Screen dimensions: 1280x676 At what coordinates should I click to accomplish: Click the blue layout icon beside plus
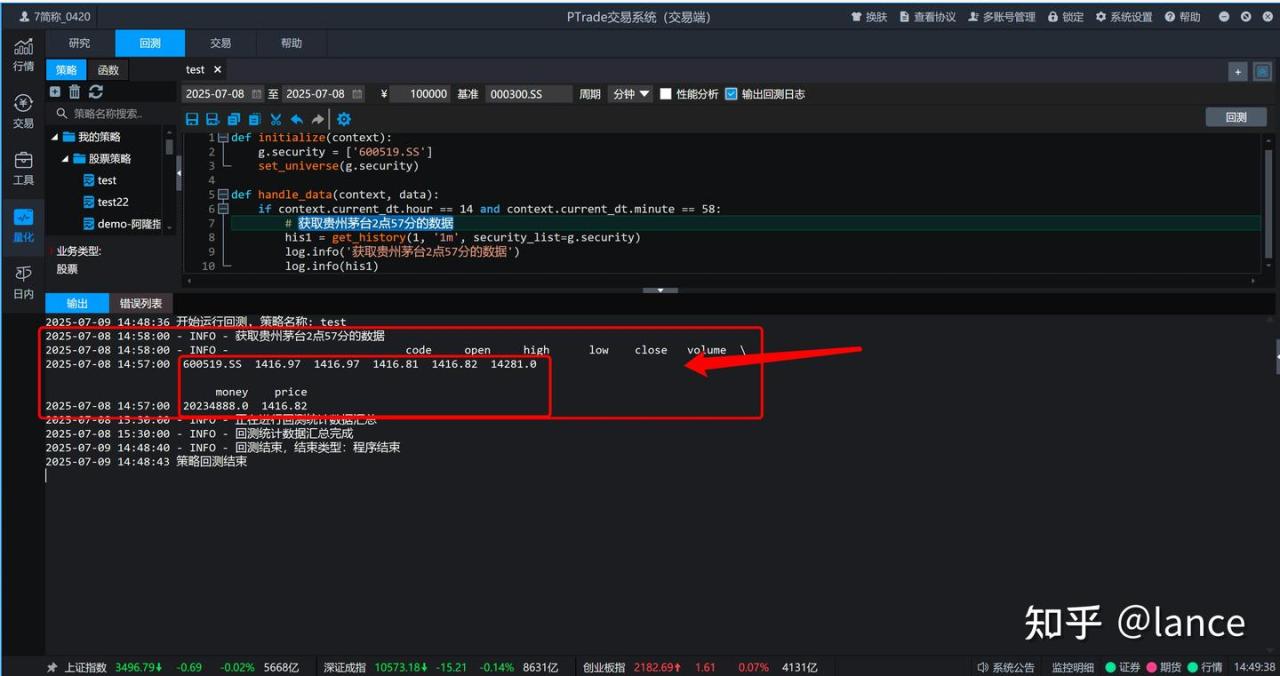(x=1262, y=72)
